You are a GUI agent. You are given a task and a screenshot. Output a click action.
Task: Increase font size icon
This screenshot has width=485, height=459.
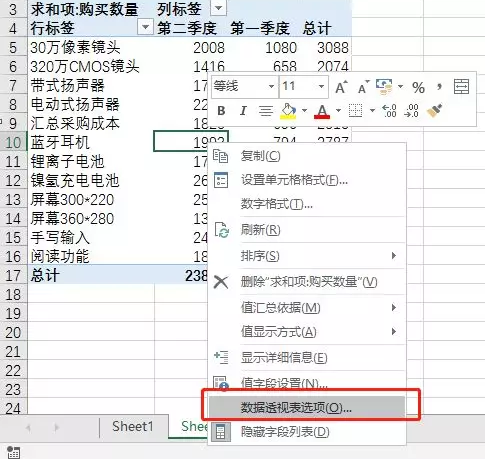(341, 87)
